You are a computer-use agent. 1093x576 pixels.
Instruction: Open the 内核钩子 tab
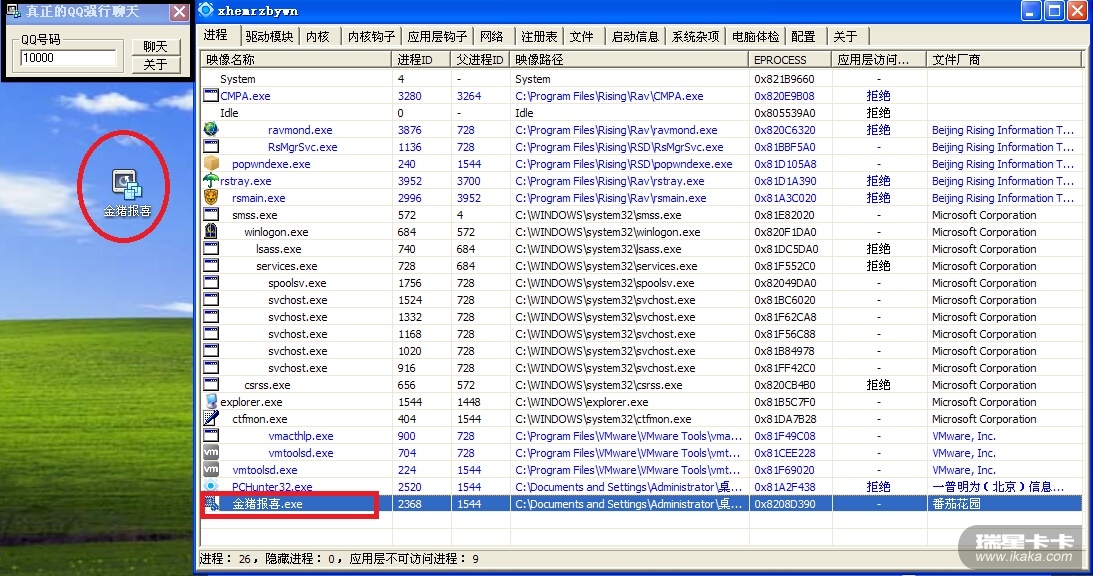372,36
